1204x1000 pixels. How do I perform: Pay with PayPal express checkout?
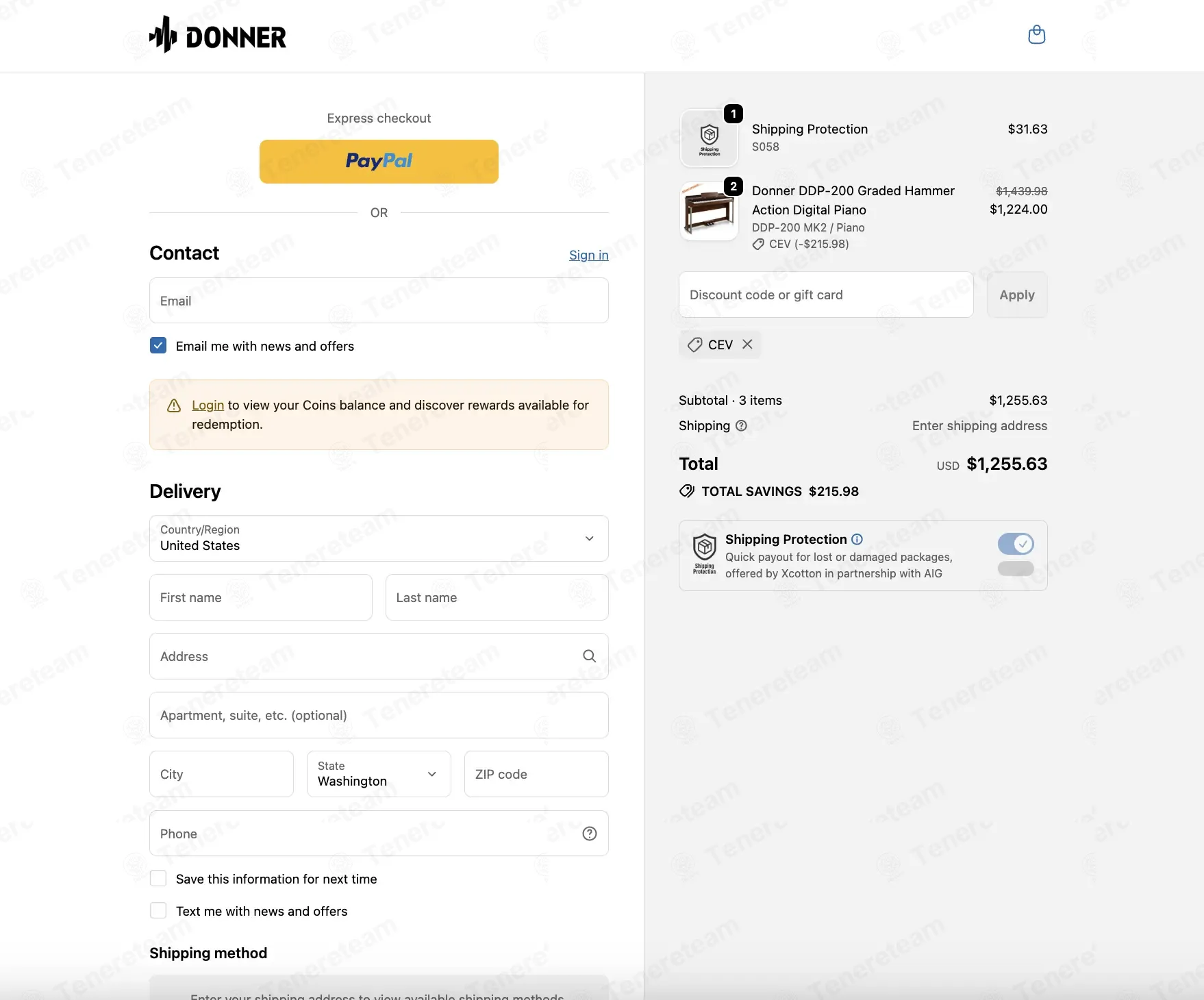coord(379,162)
